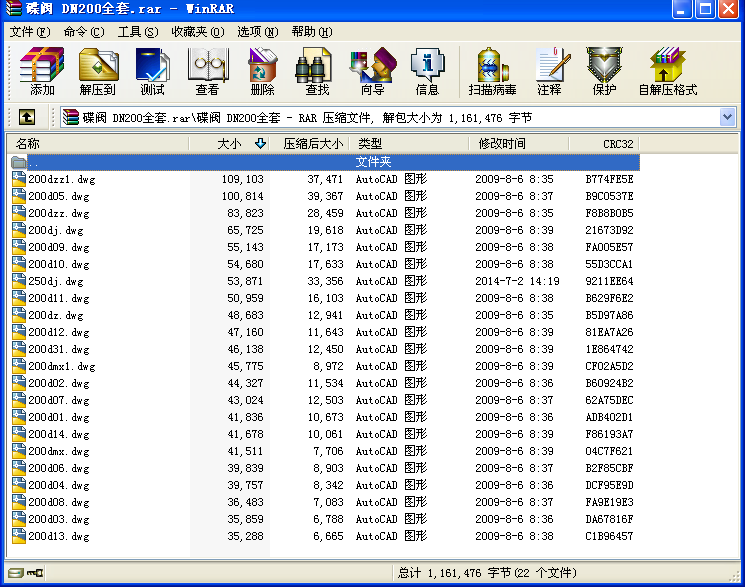Start 扫描病毒 (virus scan) tool

pyautogui.click(x=492, y=71)
